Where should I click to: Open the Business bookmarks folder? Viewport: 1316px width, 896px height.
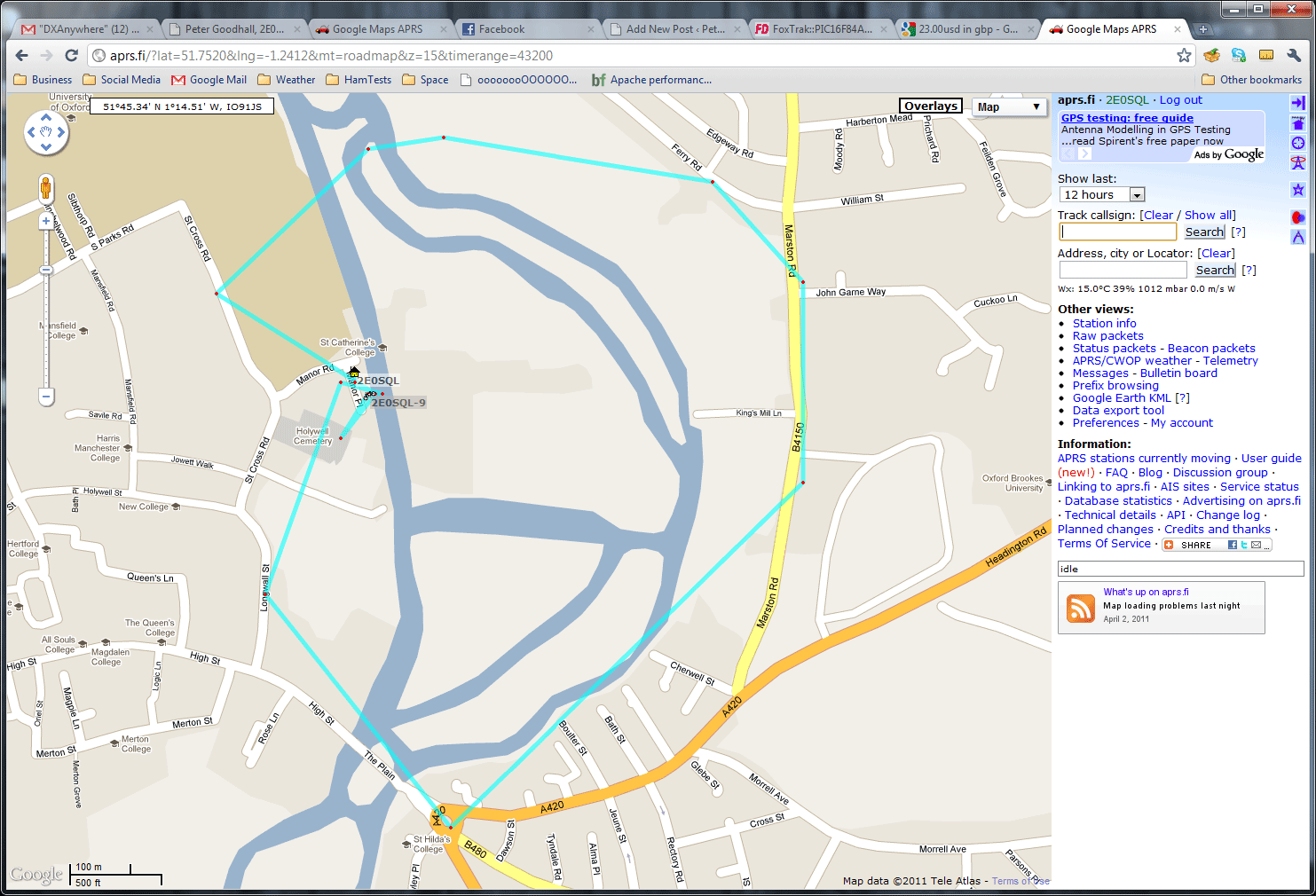pos(43,80)
